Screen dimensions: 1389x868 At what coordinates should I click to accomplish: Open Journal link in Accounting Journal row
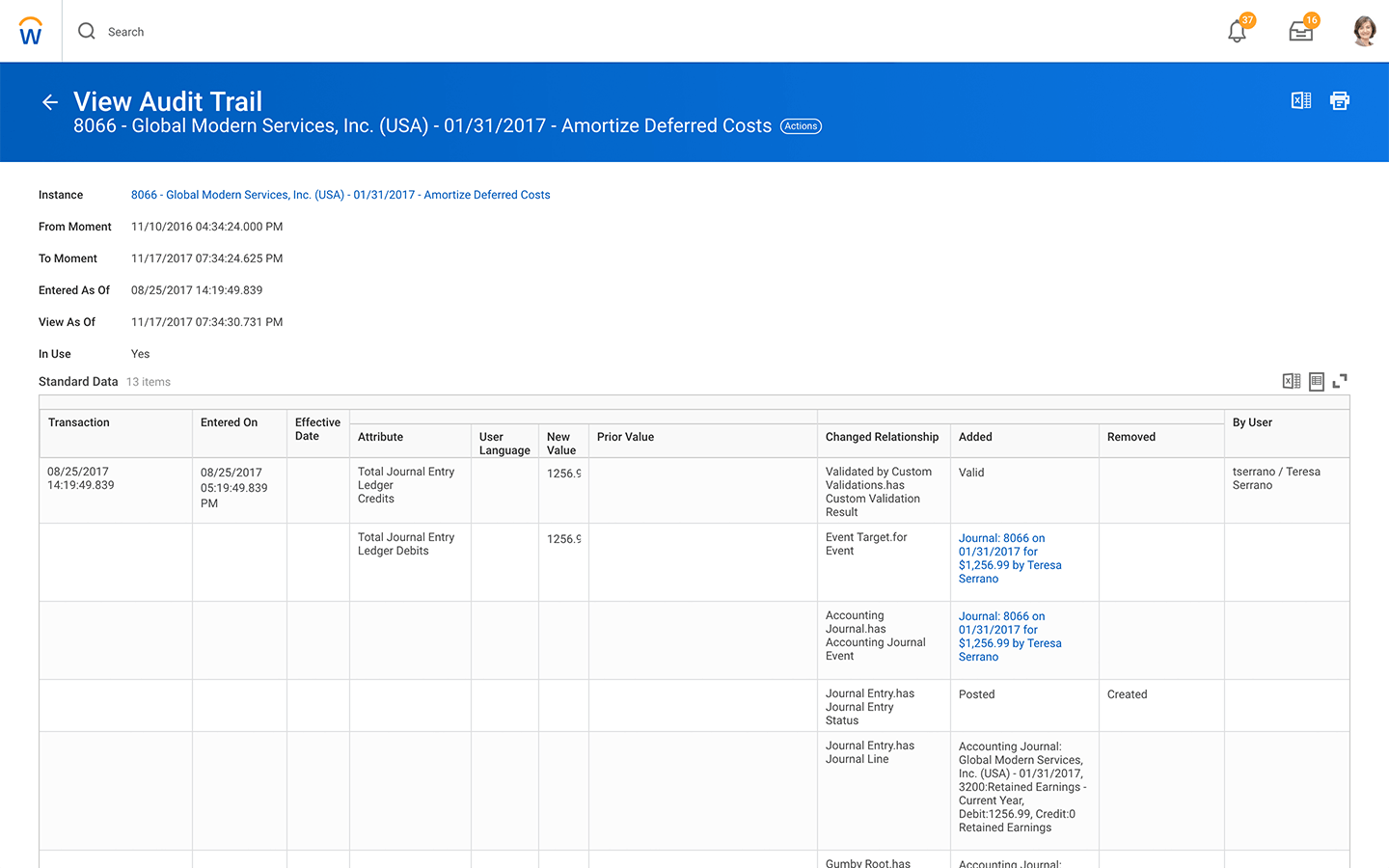(x=1009, y=637)
